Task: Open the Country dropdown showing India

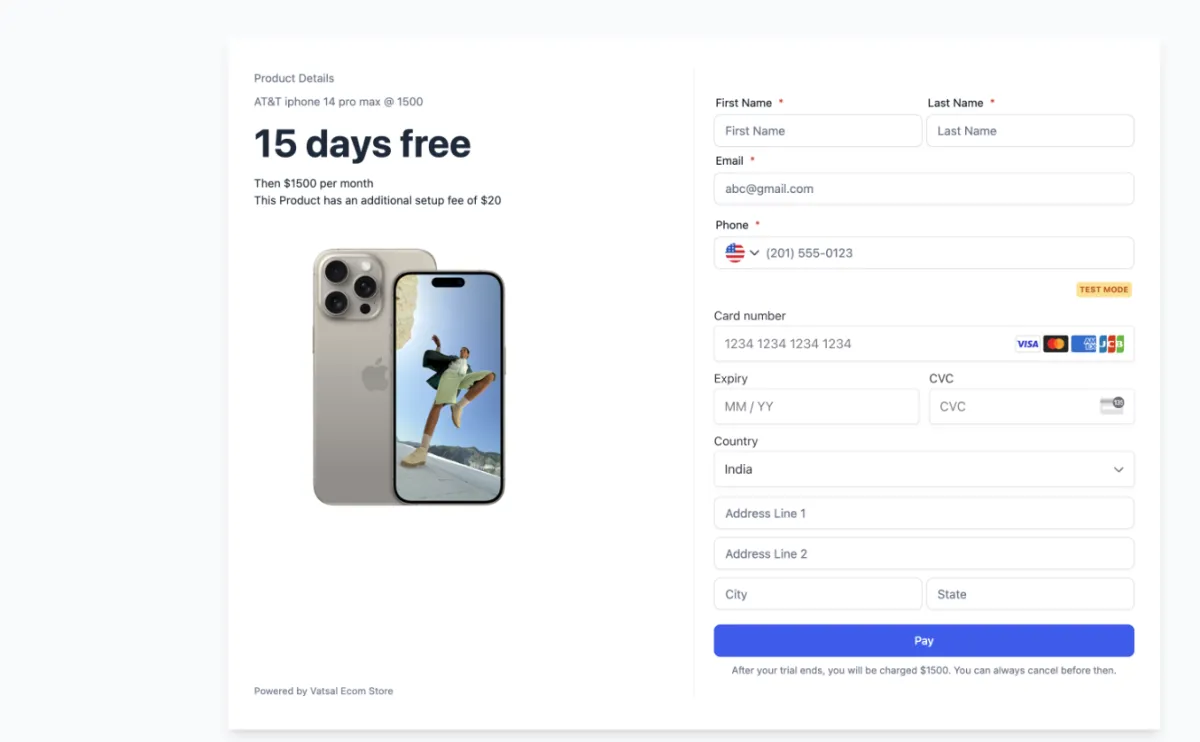Action: coord(924,469)
